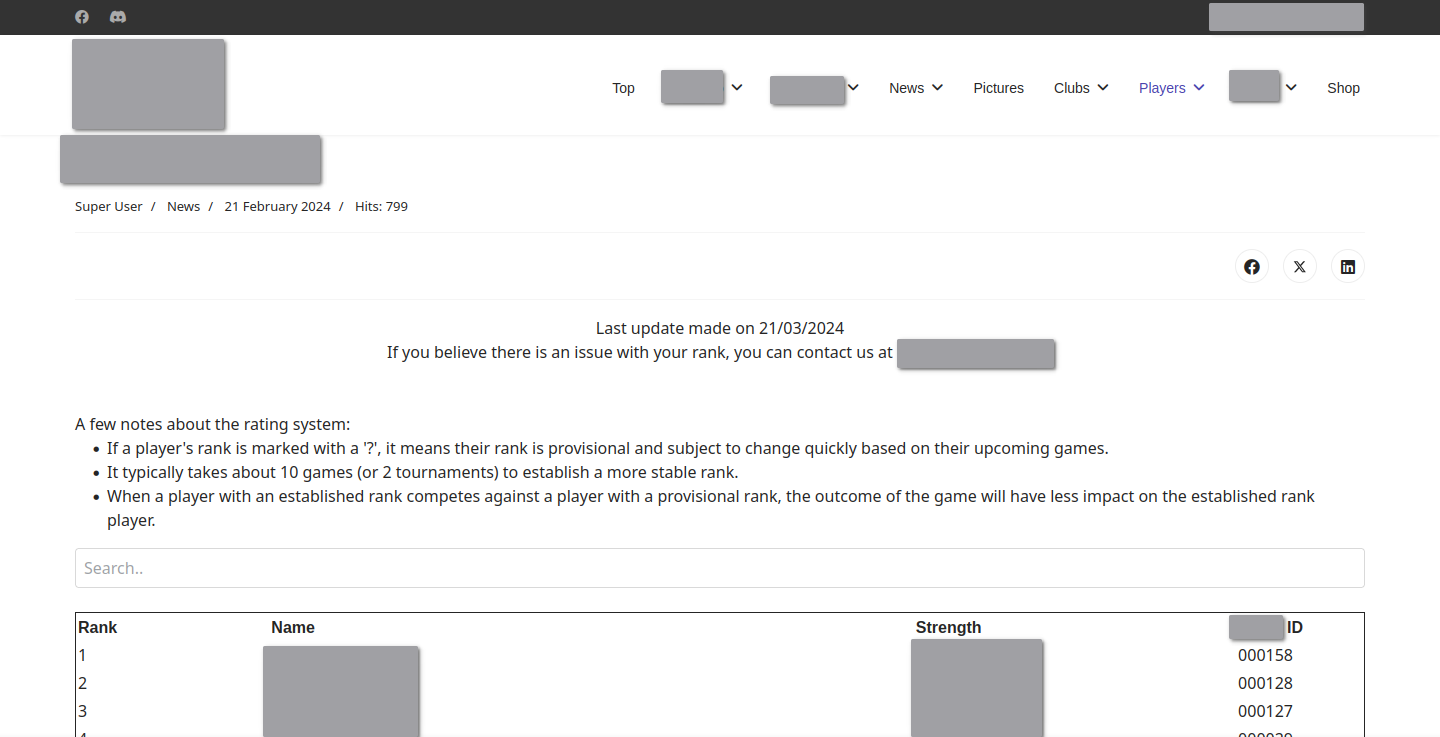Open the Facebook page from top bar
The height and width of the screenshot is (737, 1440).
coord(82,17)
